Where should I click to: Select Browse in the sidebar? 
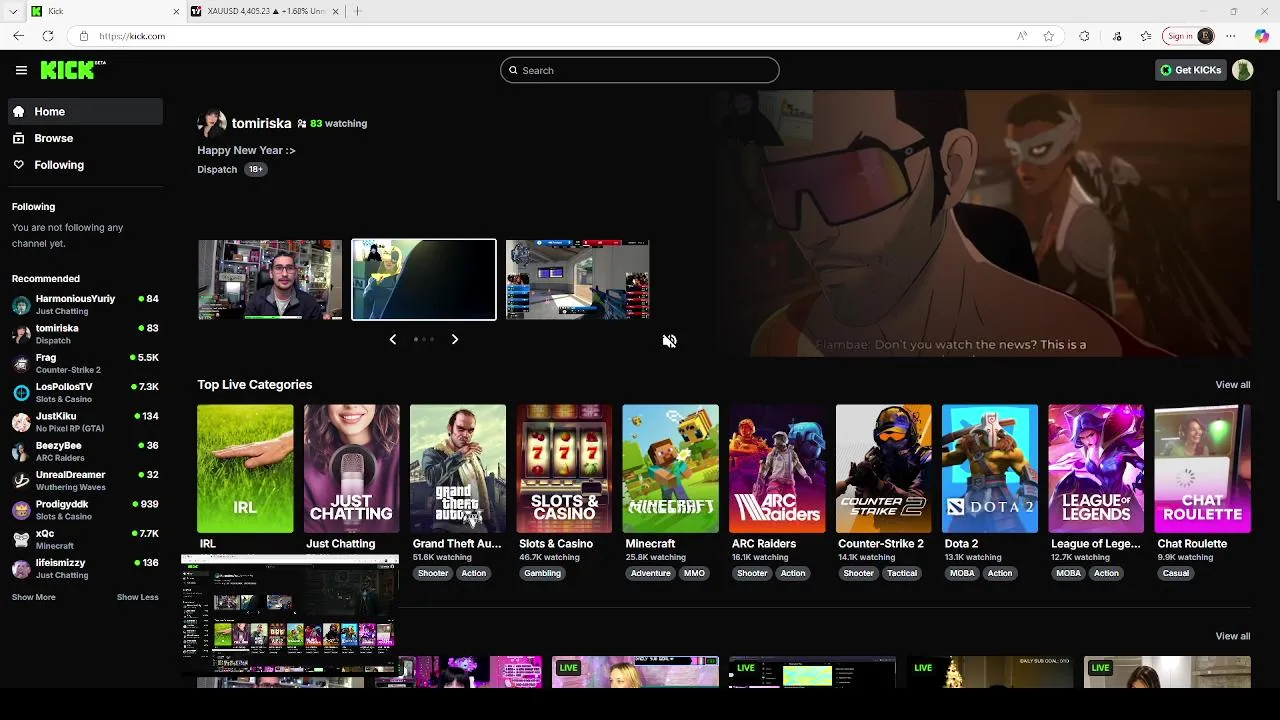point(85,138)
